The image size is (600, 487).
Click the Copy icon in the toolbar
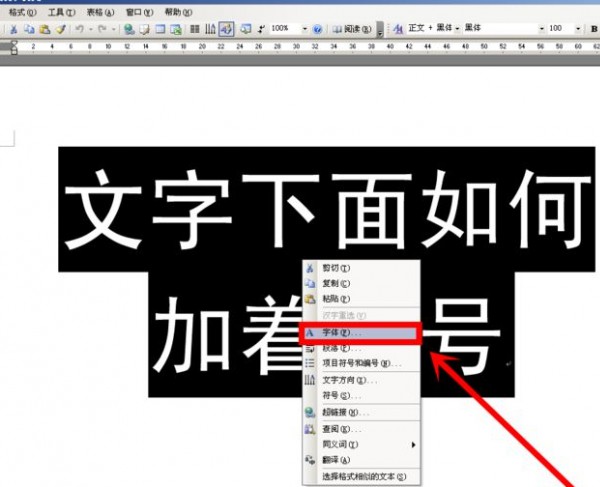click(x=29, y=29)
